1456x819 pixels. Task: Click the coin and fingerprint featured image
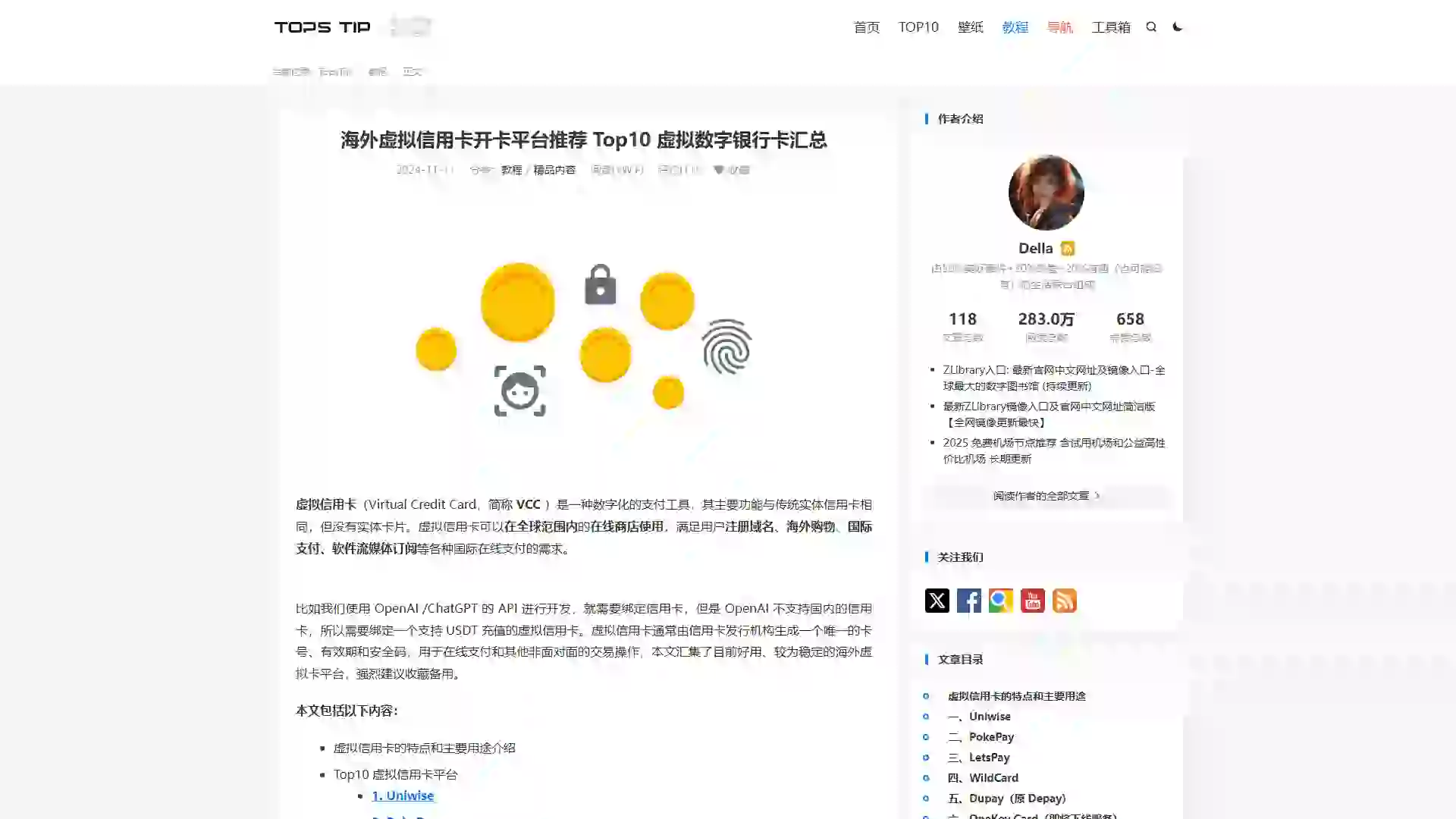click(584, 339)
